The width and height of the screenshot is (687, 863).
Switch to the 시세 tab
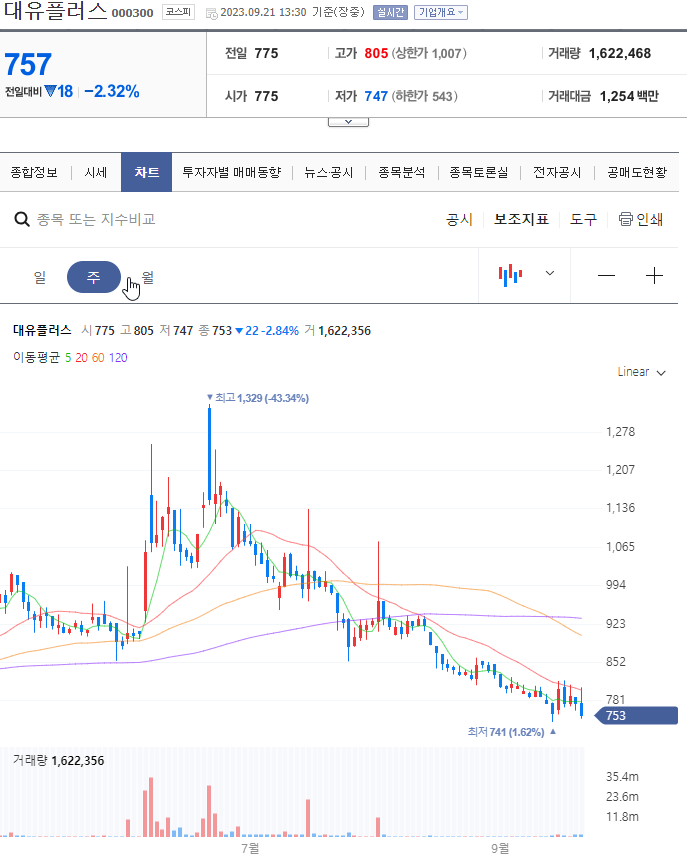coord(95,171)
